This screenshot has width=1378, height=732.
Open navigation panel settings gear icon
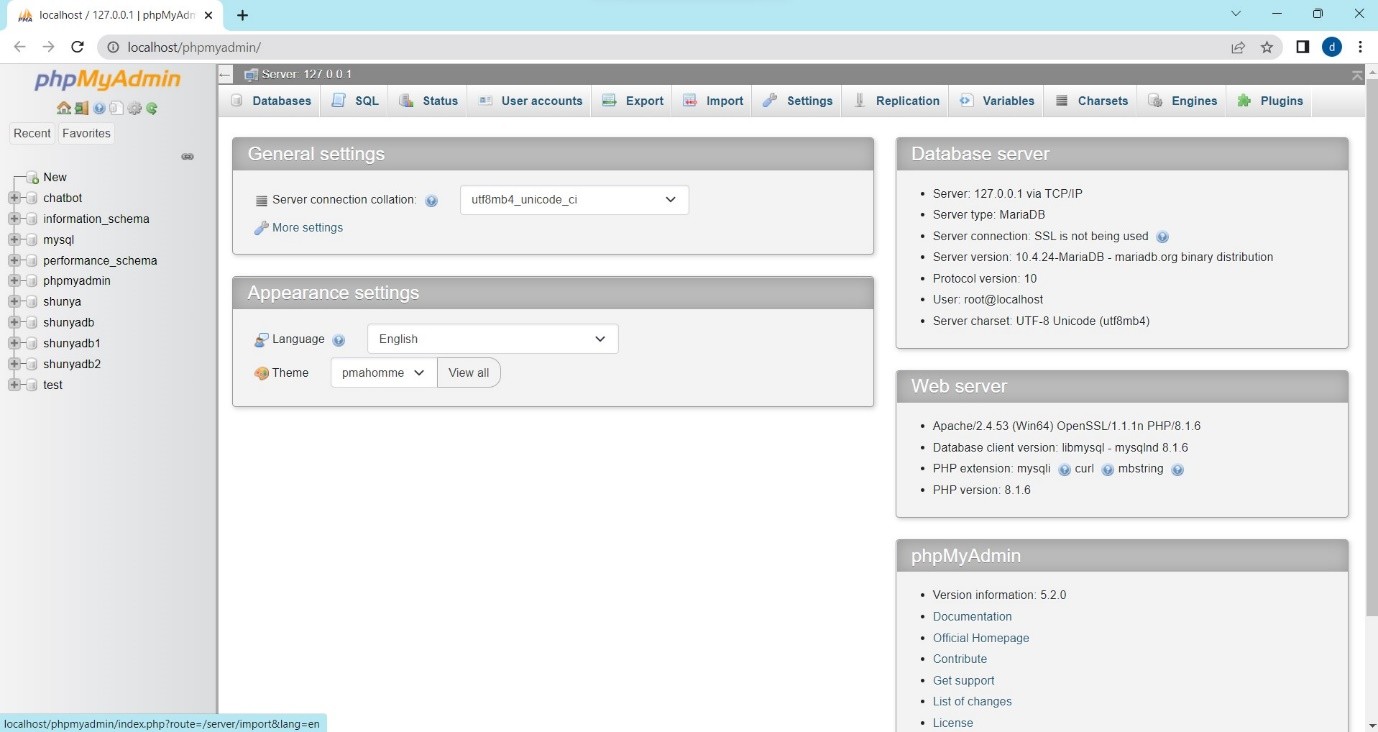pyautogui.click(x=134, y=108)
